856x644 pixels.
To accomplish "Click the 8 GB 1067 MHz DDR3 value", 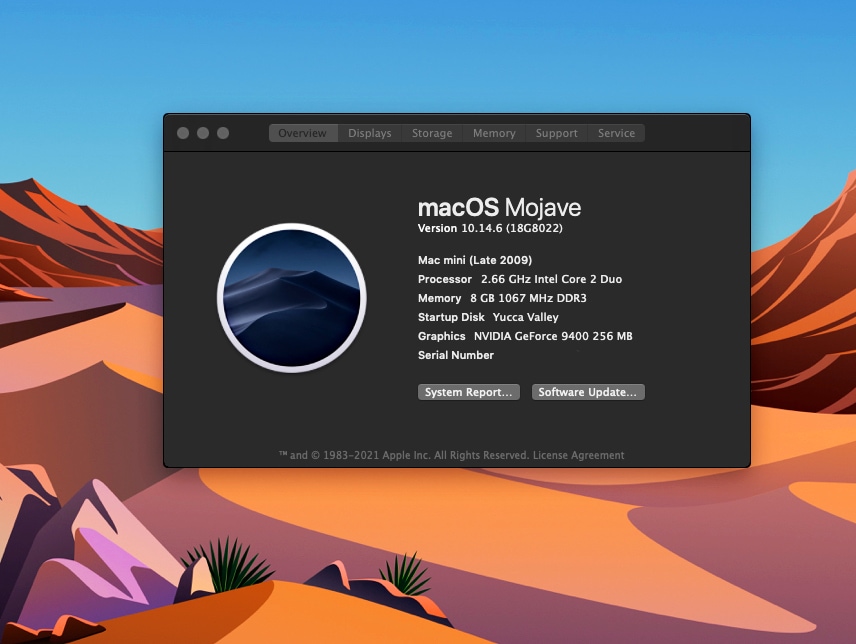I will [528, 298].
